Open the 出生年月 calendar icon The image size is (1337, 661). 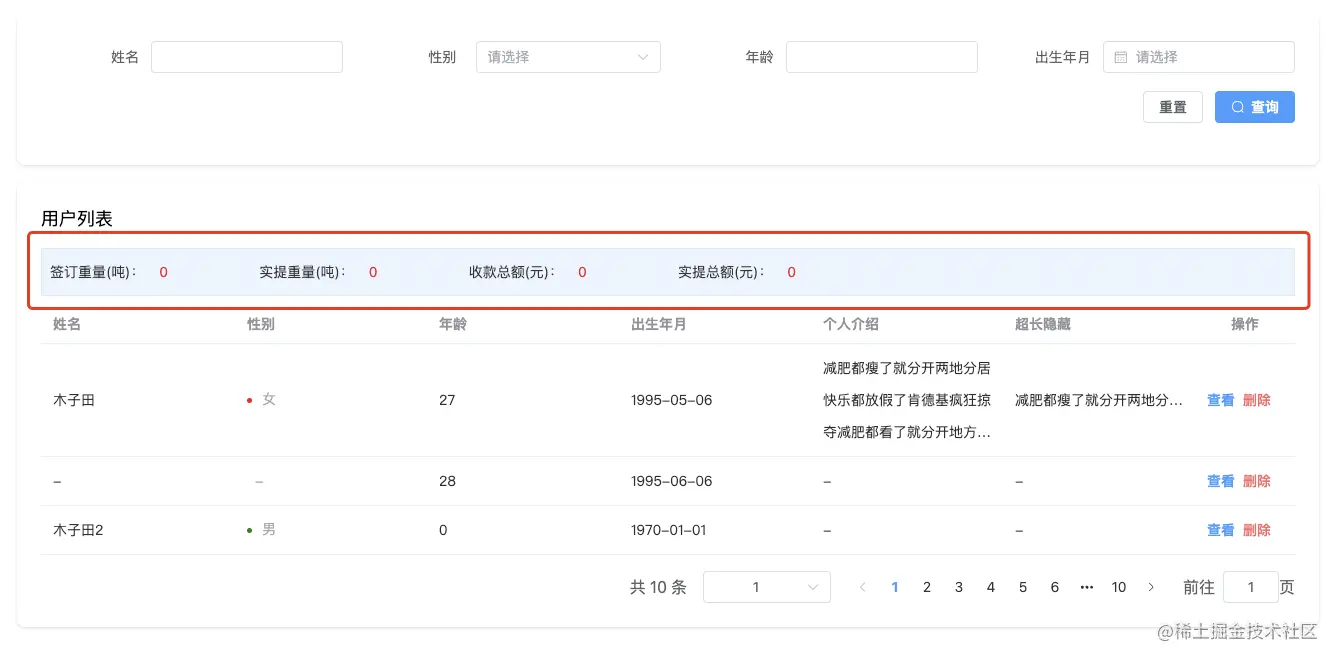[x=1121, y=57]
